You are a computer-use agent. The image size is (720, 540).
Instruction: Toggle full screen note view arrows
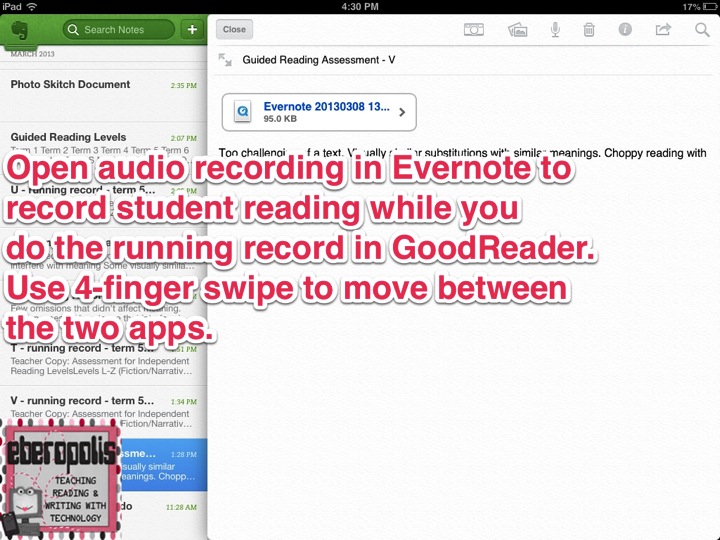coord(225,60)
